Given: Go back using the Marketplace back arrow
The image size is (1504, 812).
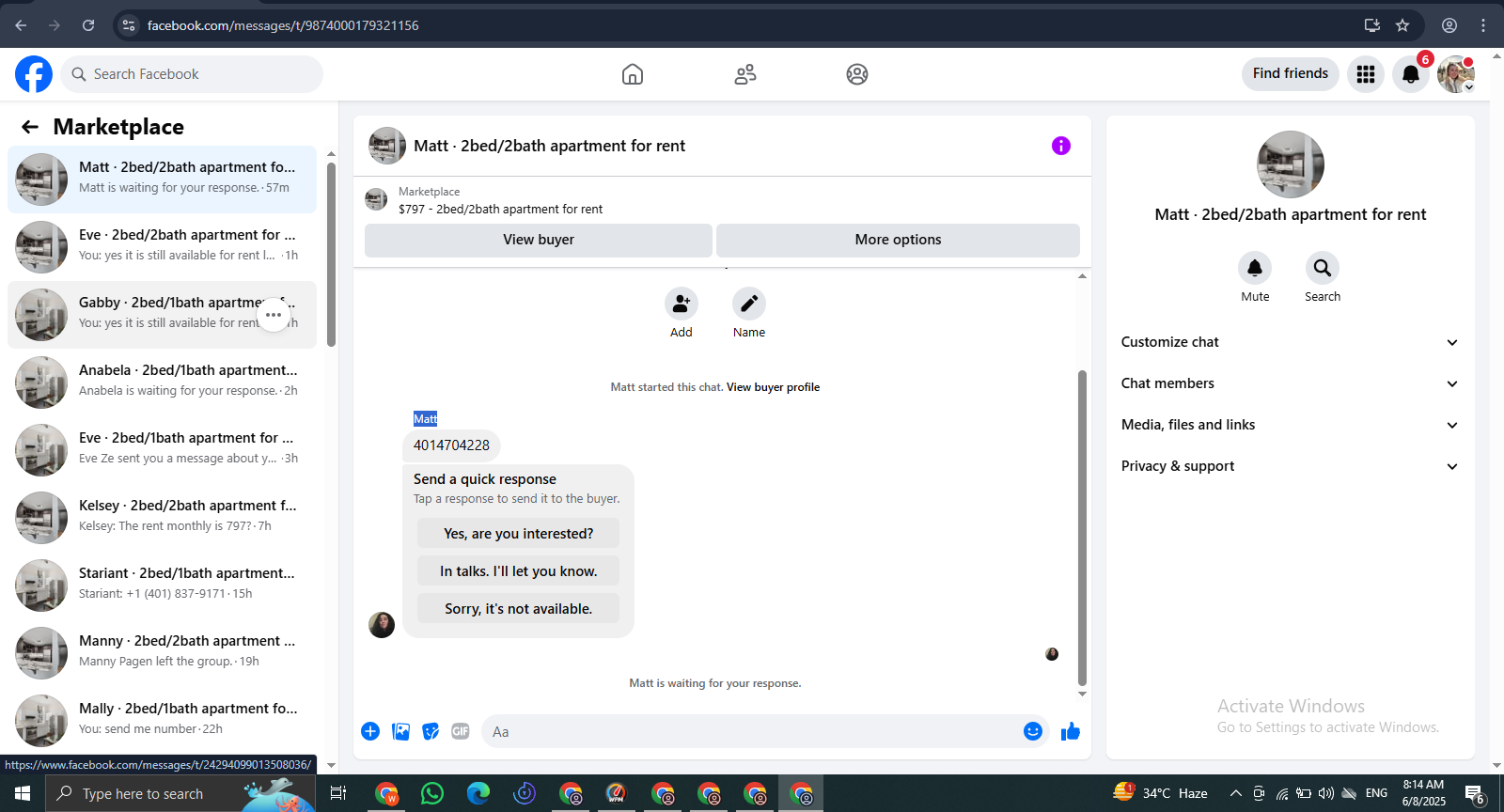Looking at the screenshot, I should tap(30, 127).
